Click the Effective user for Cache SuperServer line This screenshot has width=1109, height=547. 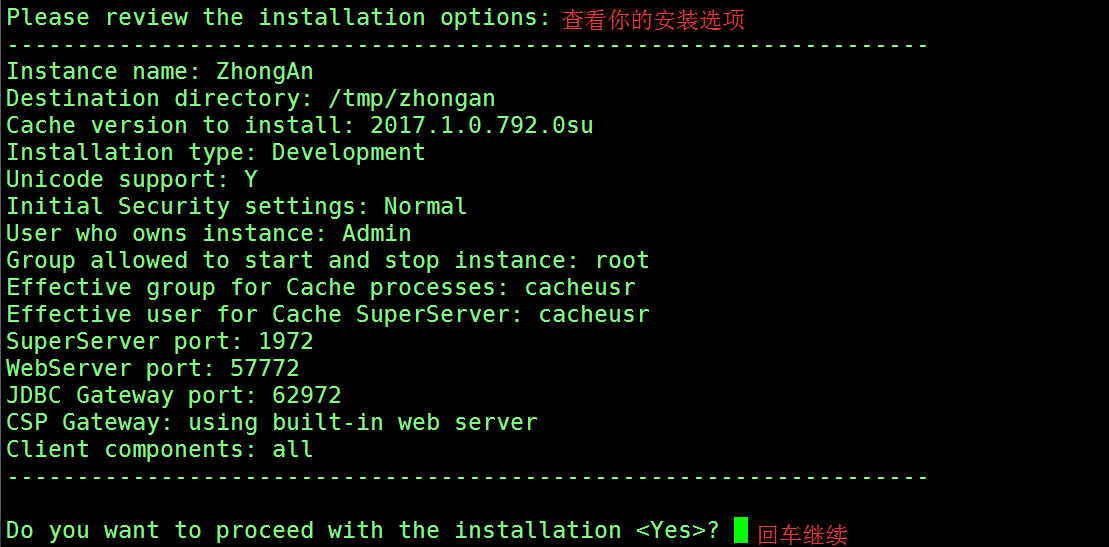tap(328, 314)
